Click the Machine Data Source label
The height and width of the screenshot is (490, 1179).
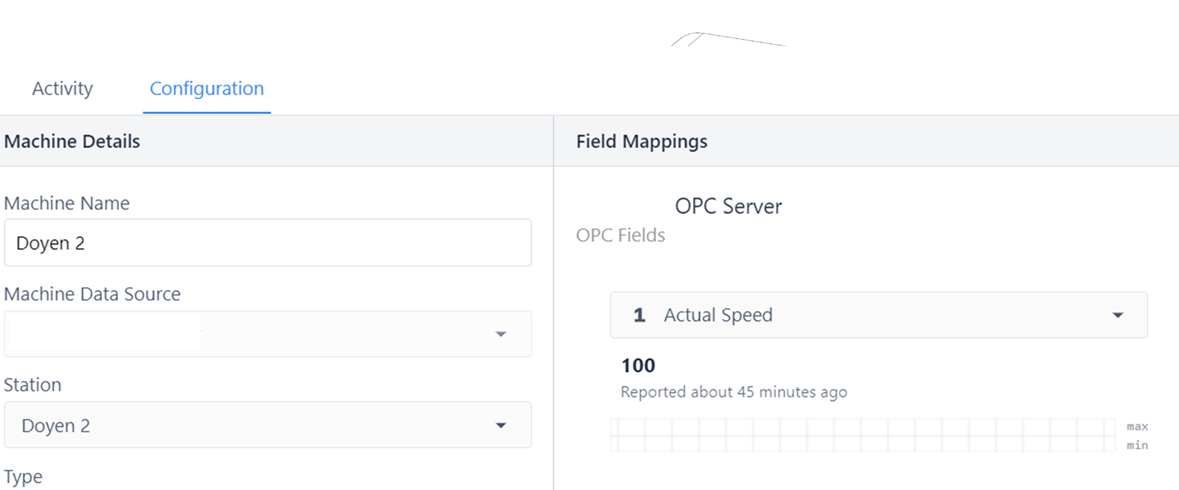click(92, 294)
